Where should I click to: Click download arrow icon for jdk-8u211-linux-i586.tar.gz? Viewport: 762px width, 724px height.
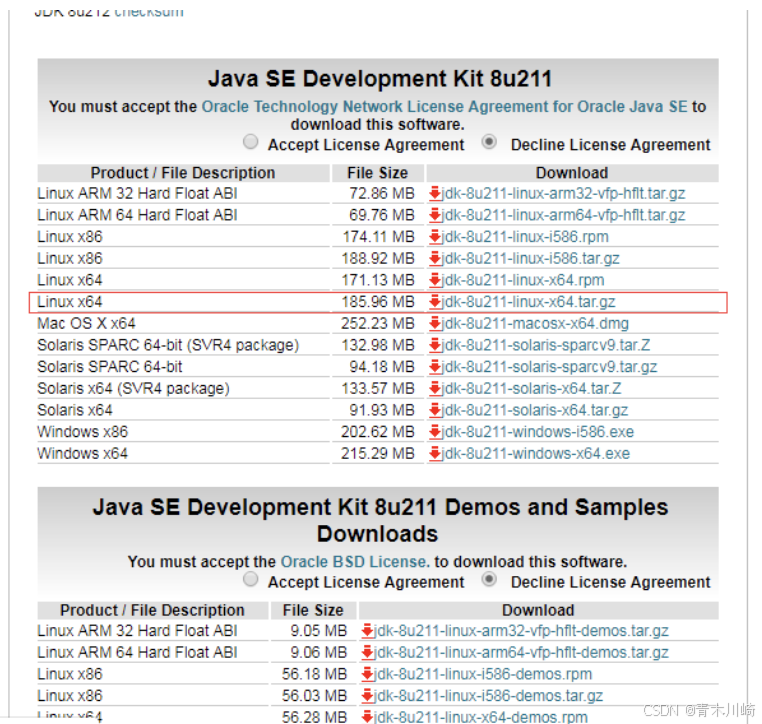click(x=435, y=259)
